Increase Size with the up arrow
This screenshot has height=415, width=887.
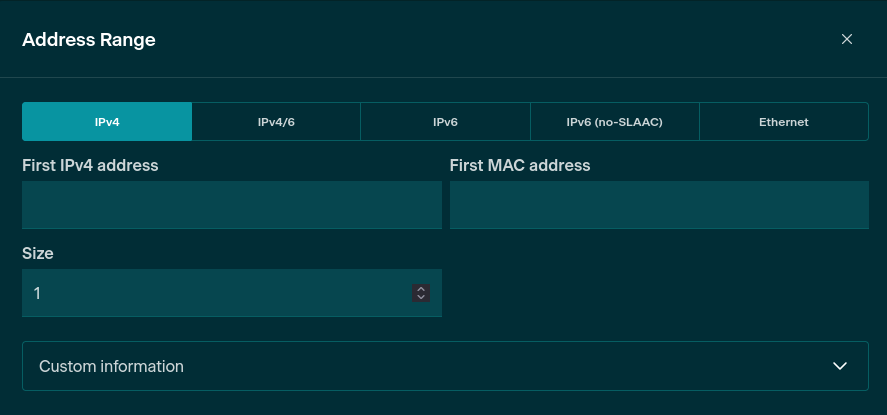(x=421, y=289)
